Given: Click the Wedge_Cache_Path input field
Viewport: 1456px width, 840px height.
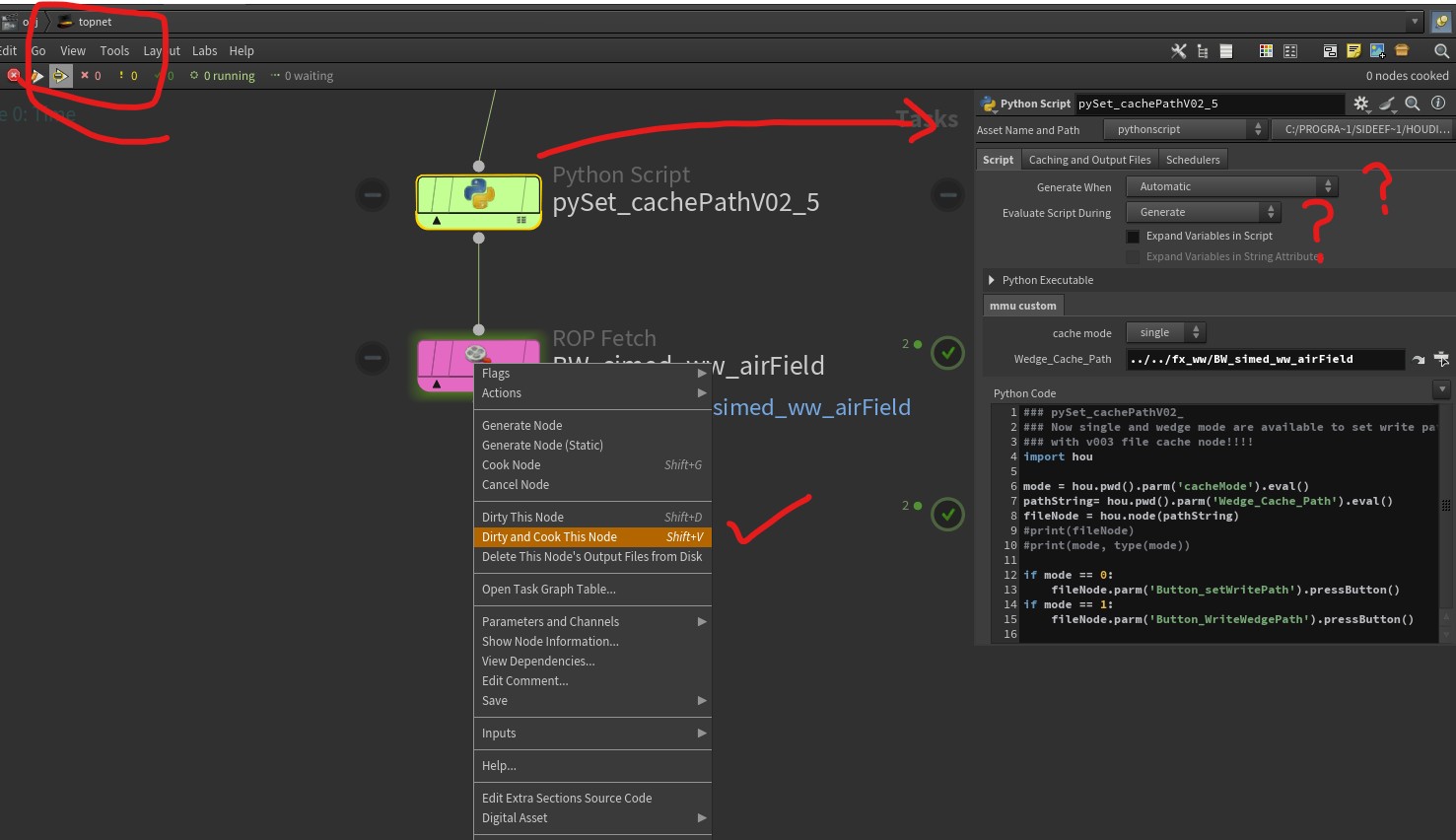Looking at the screenshot, I should 1265,360.
